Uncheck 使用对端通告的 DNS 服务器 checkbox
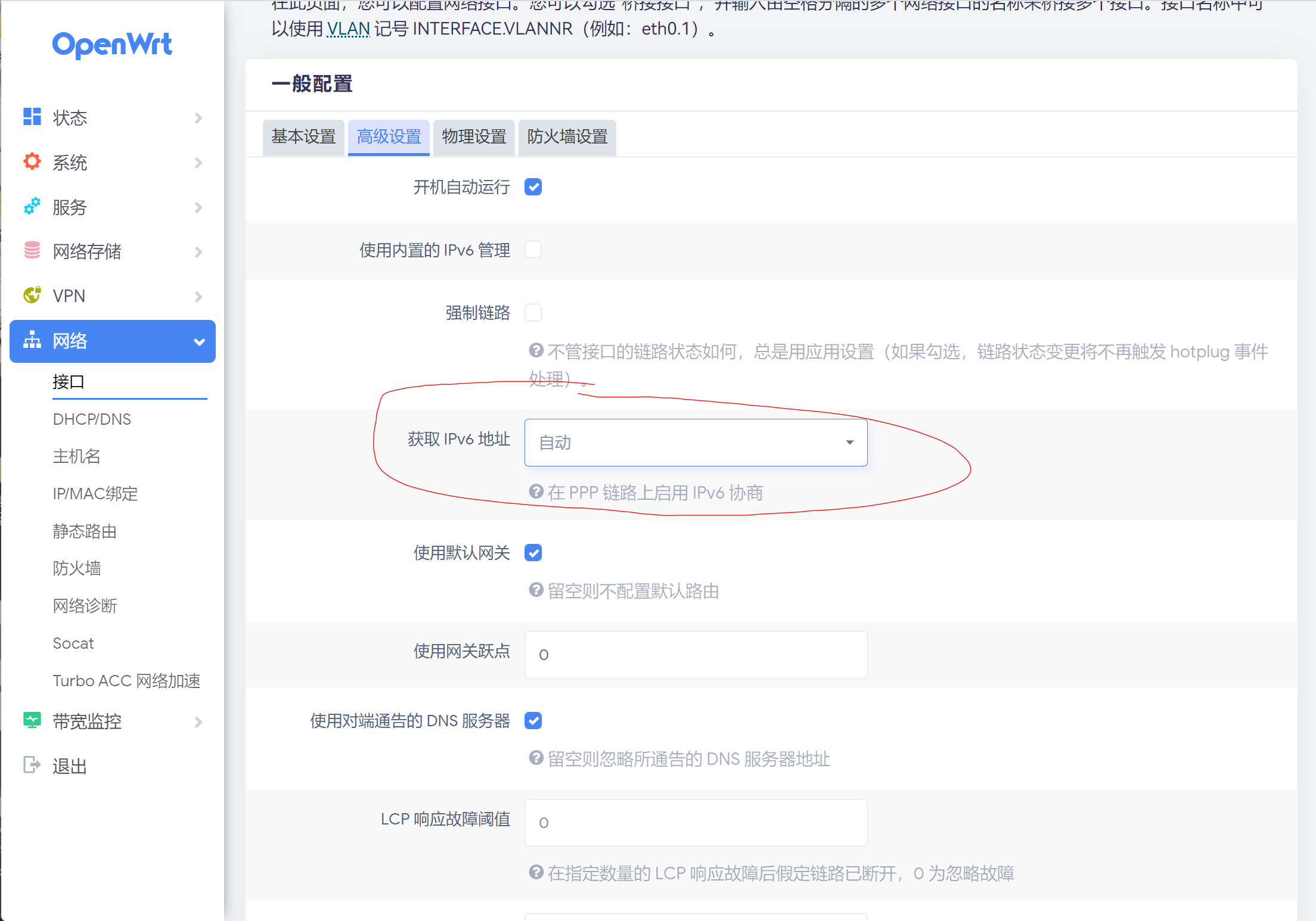Viewport: 1316px width, 921px height. [x=533, y=721]
